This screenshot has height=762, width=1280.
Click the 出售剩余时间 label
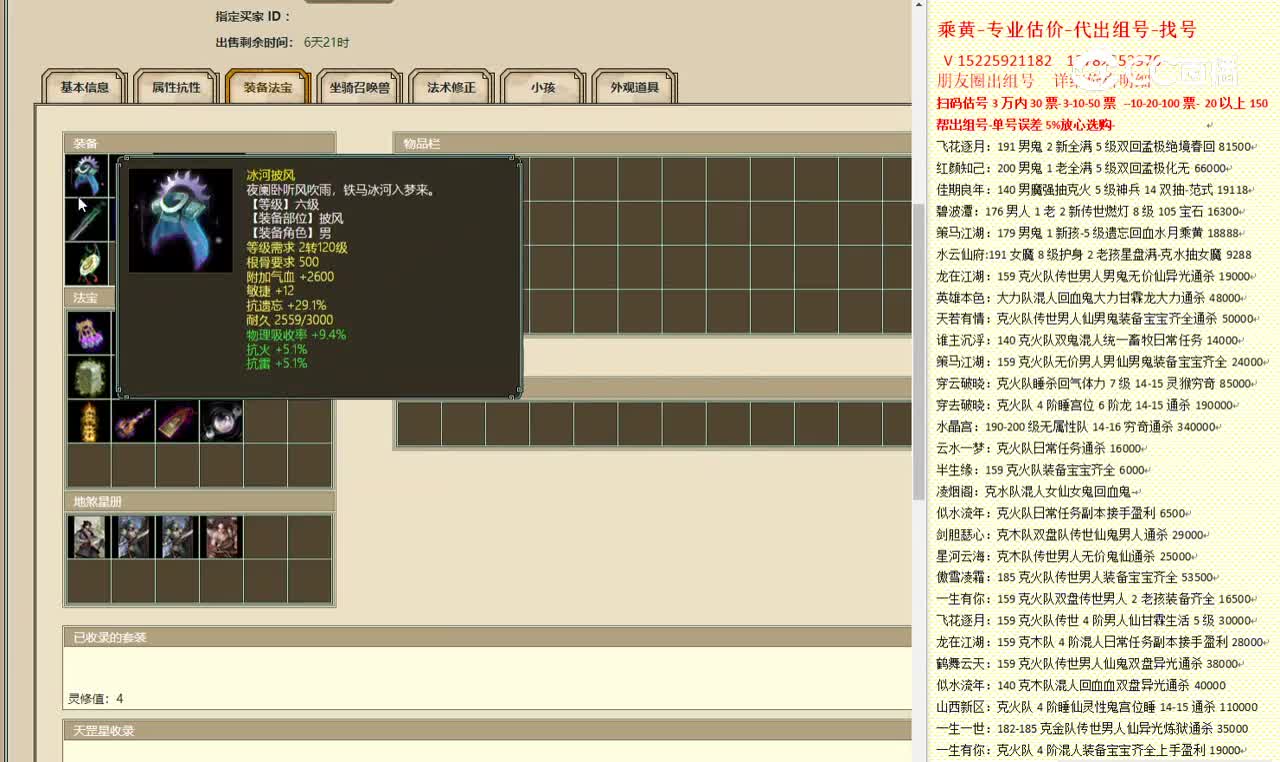(x=254, y=42)
